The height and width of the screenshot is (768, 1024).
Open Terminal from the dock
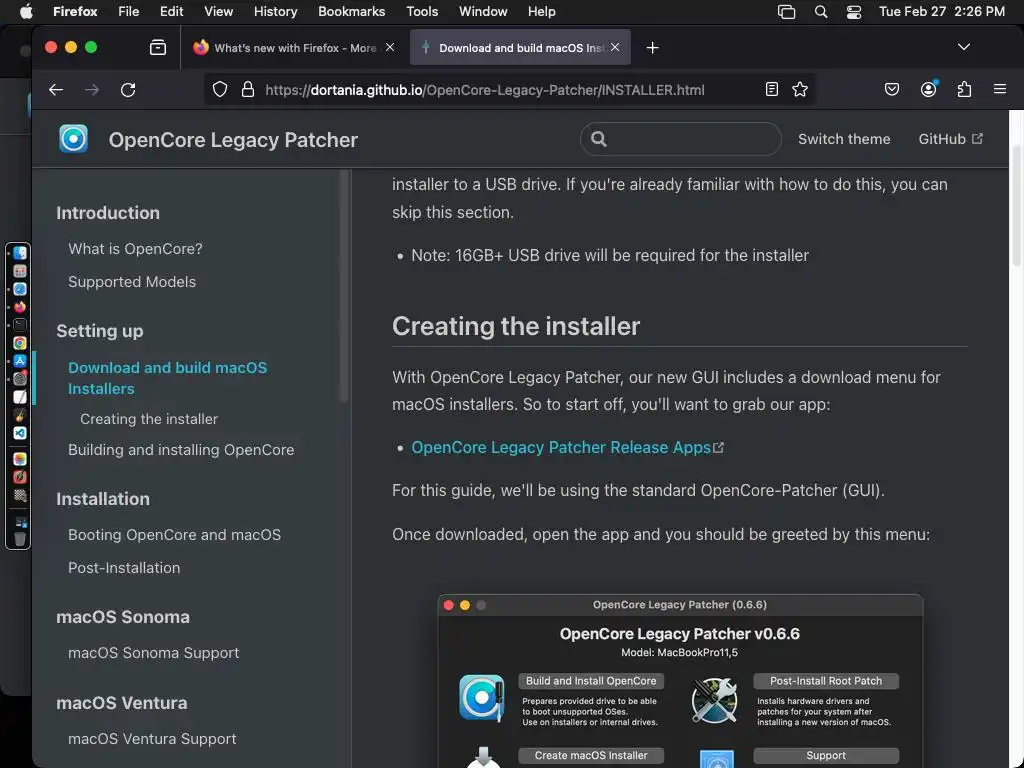[x=20, y=325]
